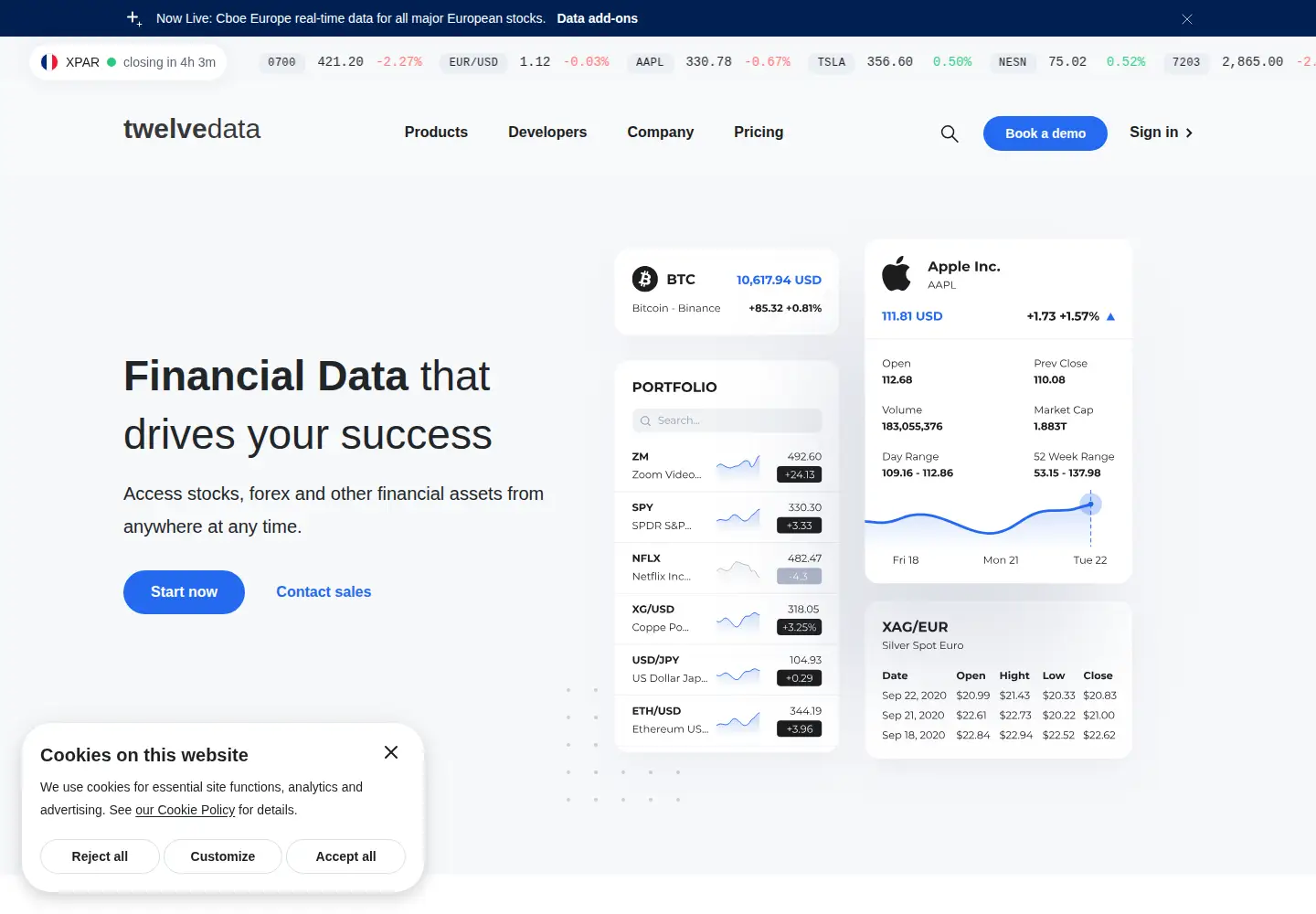The image size is (1316, 914).
Task: Click the +3.25% badge for XG/USD
Action: pos(799,627)
